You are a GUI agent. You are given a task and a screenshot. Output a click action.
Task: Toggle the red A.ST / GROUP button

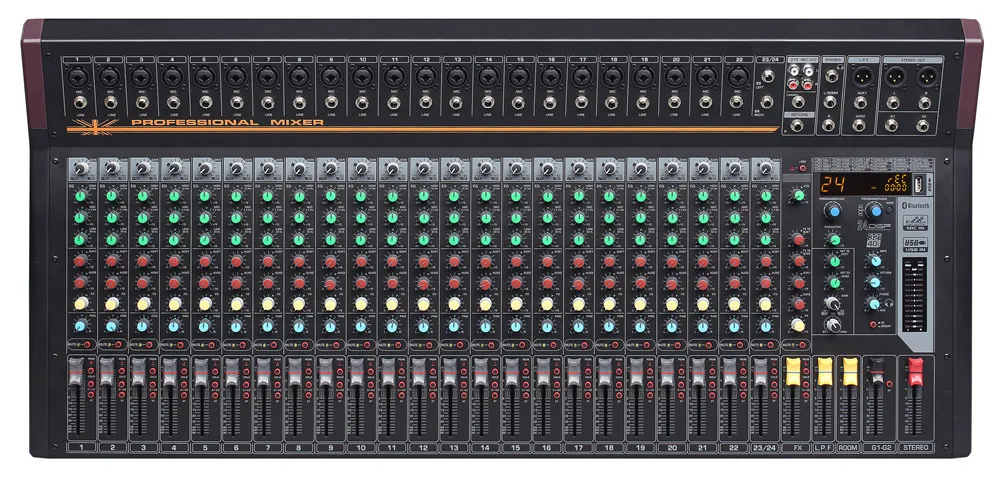click(x=873, y=324)
